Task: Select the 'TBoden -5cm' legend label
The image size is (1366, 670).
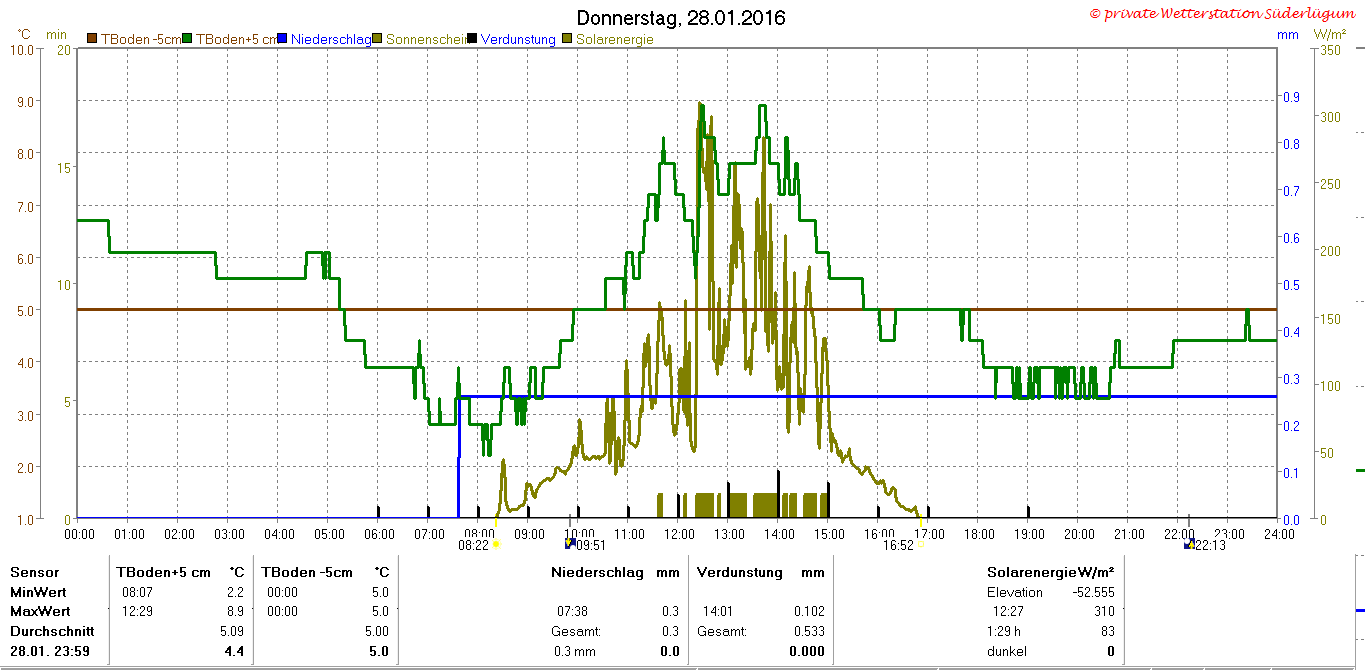Action: tap(140, 39)
